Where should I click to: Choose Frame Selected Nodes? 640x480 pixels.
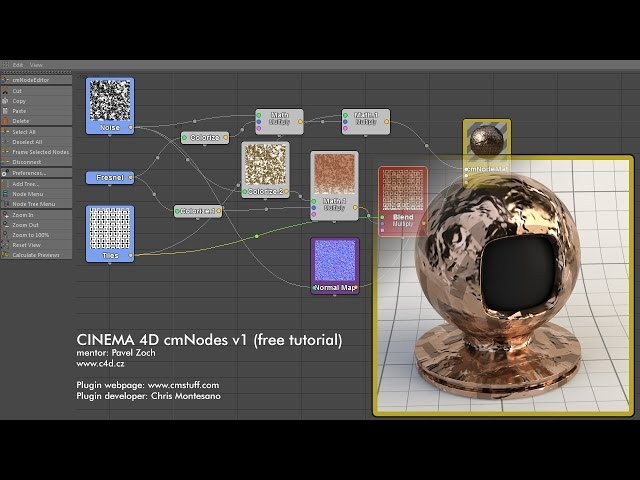pos(36,152)
